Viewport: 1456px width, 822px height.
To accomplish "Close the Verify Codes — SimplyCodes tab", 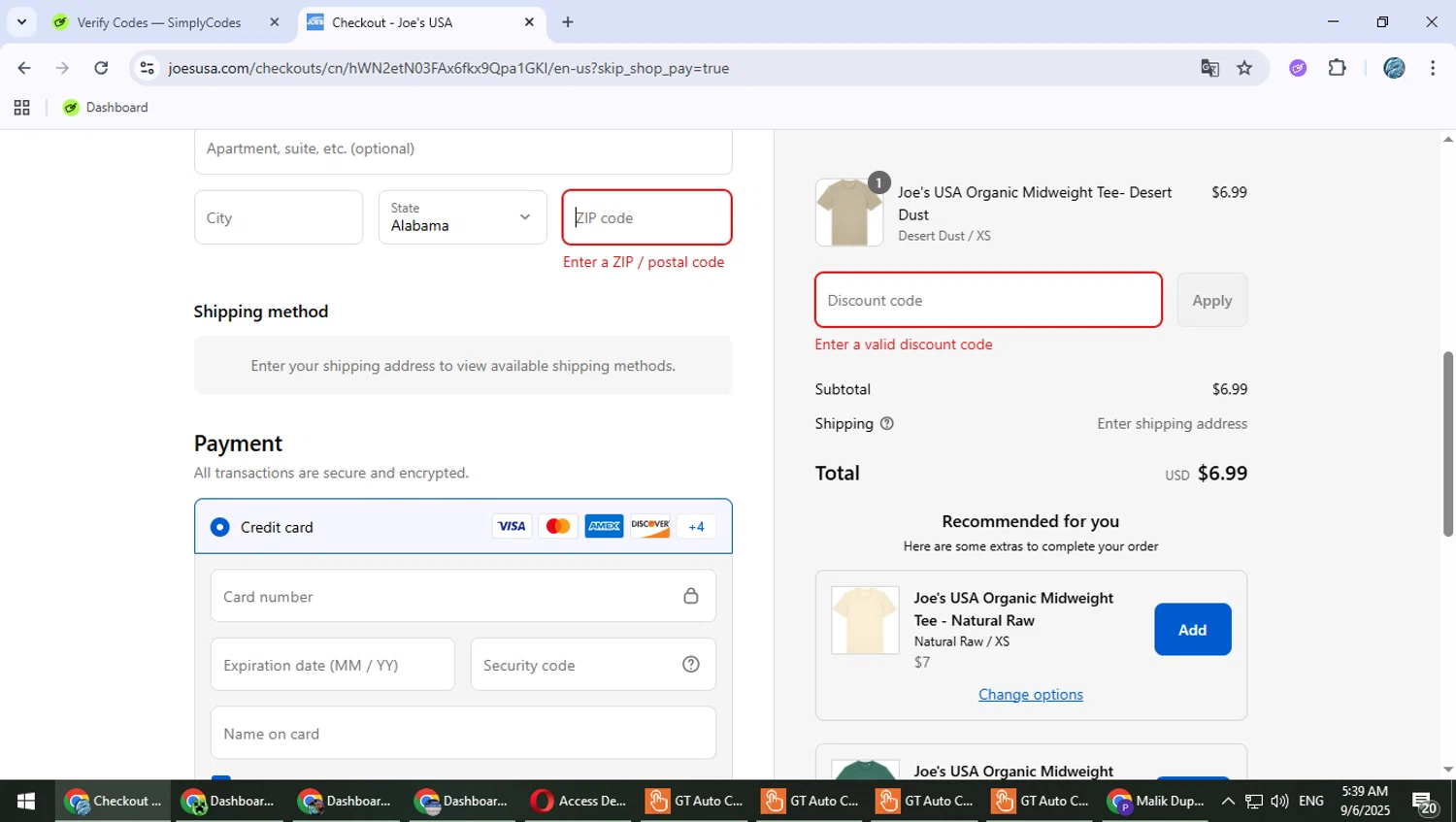I will [275, 21].
